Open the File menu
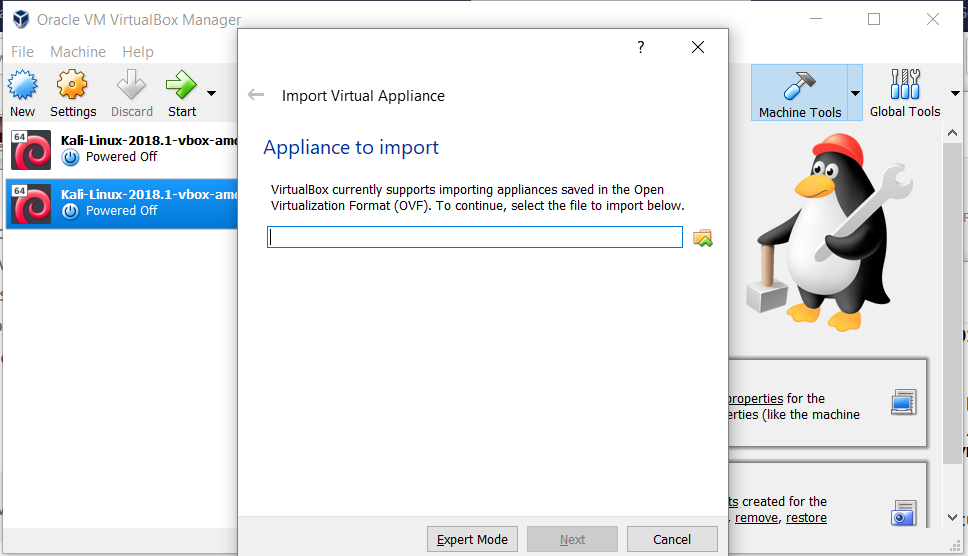 (x=22, y=52)
